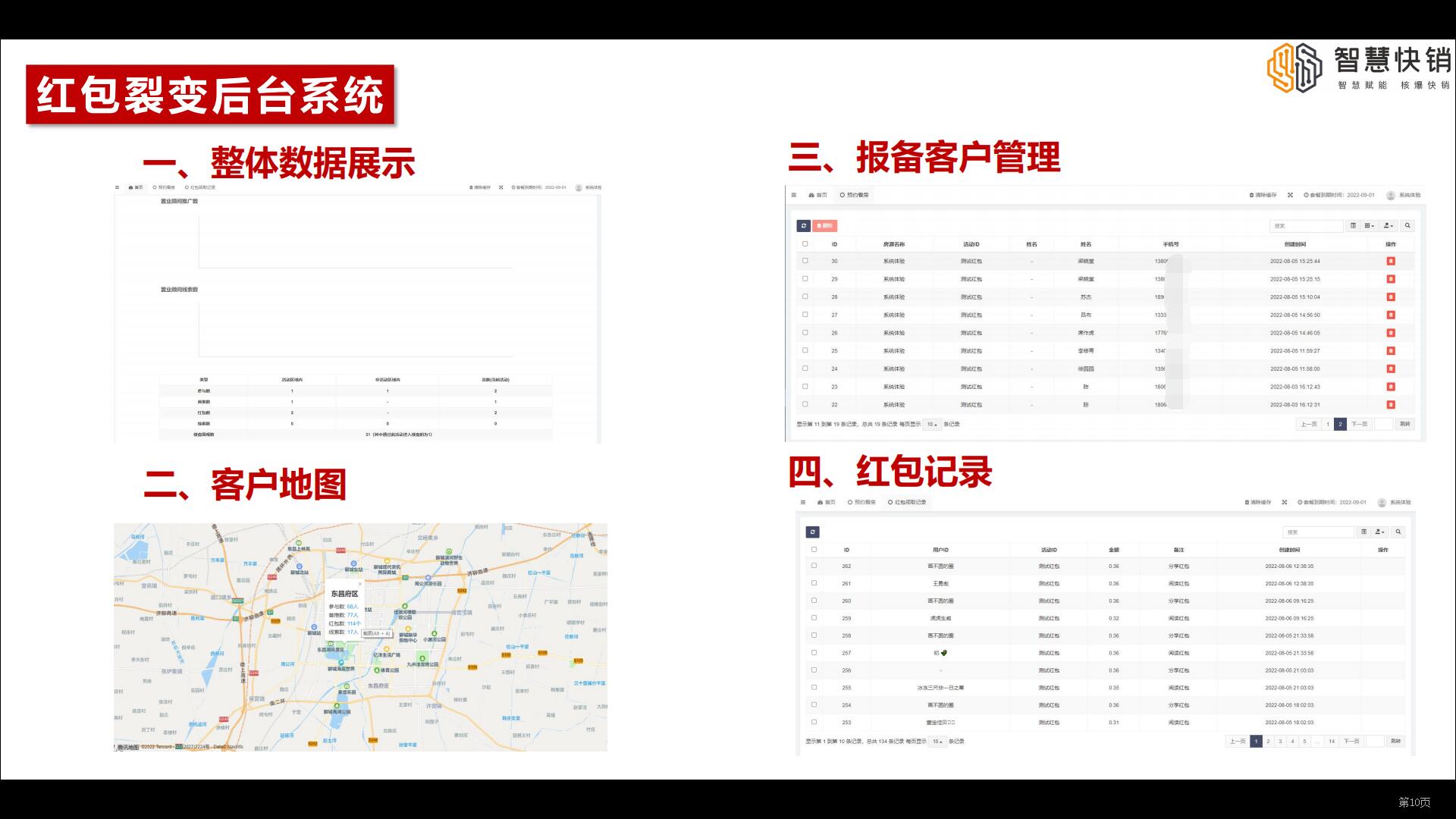Open per-page size dropdown in 红包记录 footer
The height and width of the screenshot is (819, 1456).
(x=938, y=742)
